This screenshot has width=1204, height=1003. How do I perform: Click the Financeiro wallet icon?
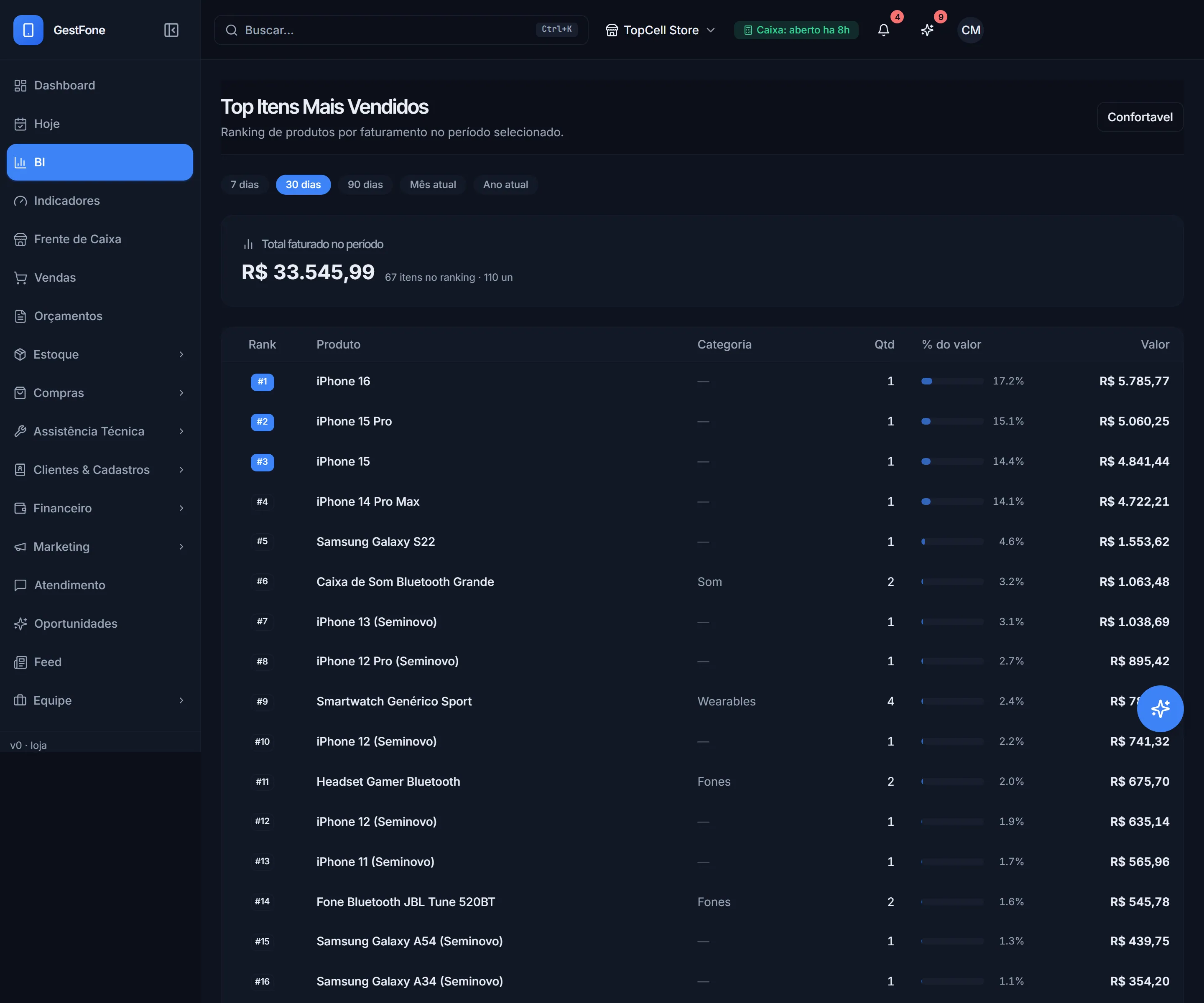pyautogui.click(x=20, y=508)
